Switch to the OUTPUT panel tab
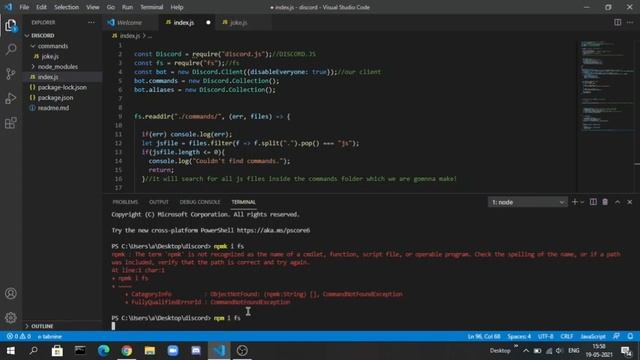Viewport: 640px width, 360px height. [x=159, y=202]
